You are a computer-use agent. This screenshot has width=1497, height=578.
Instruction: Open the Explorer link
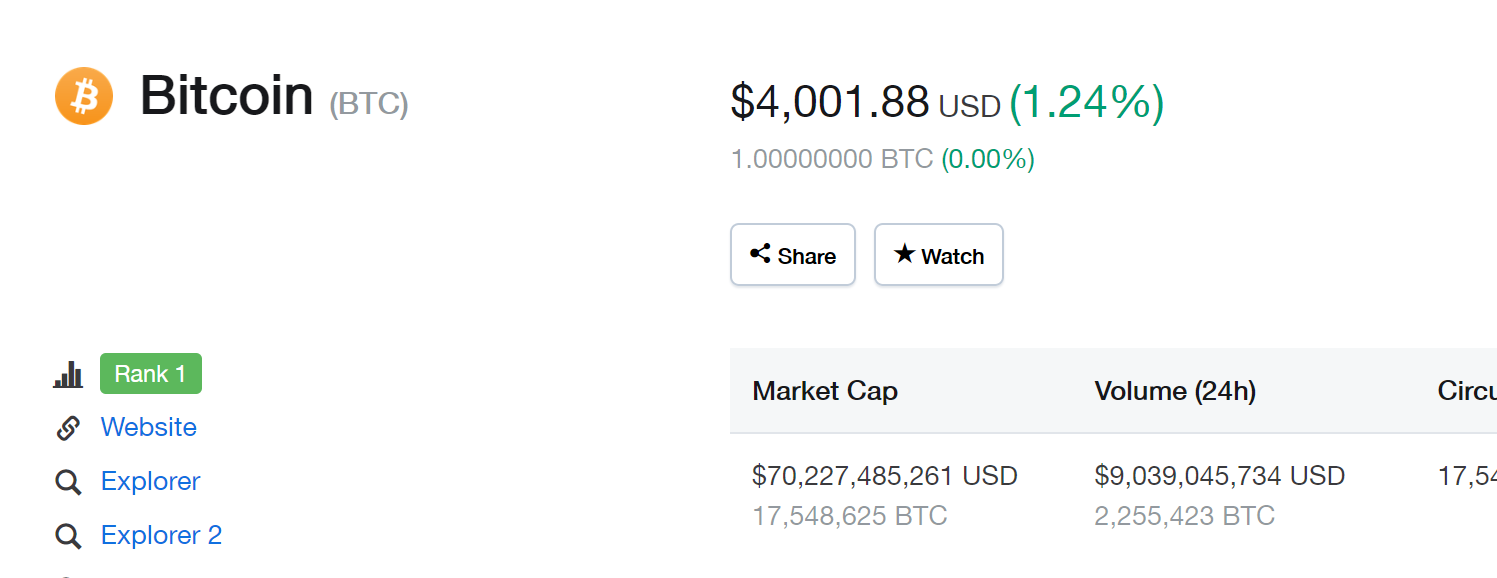(151, 481)
